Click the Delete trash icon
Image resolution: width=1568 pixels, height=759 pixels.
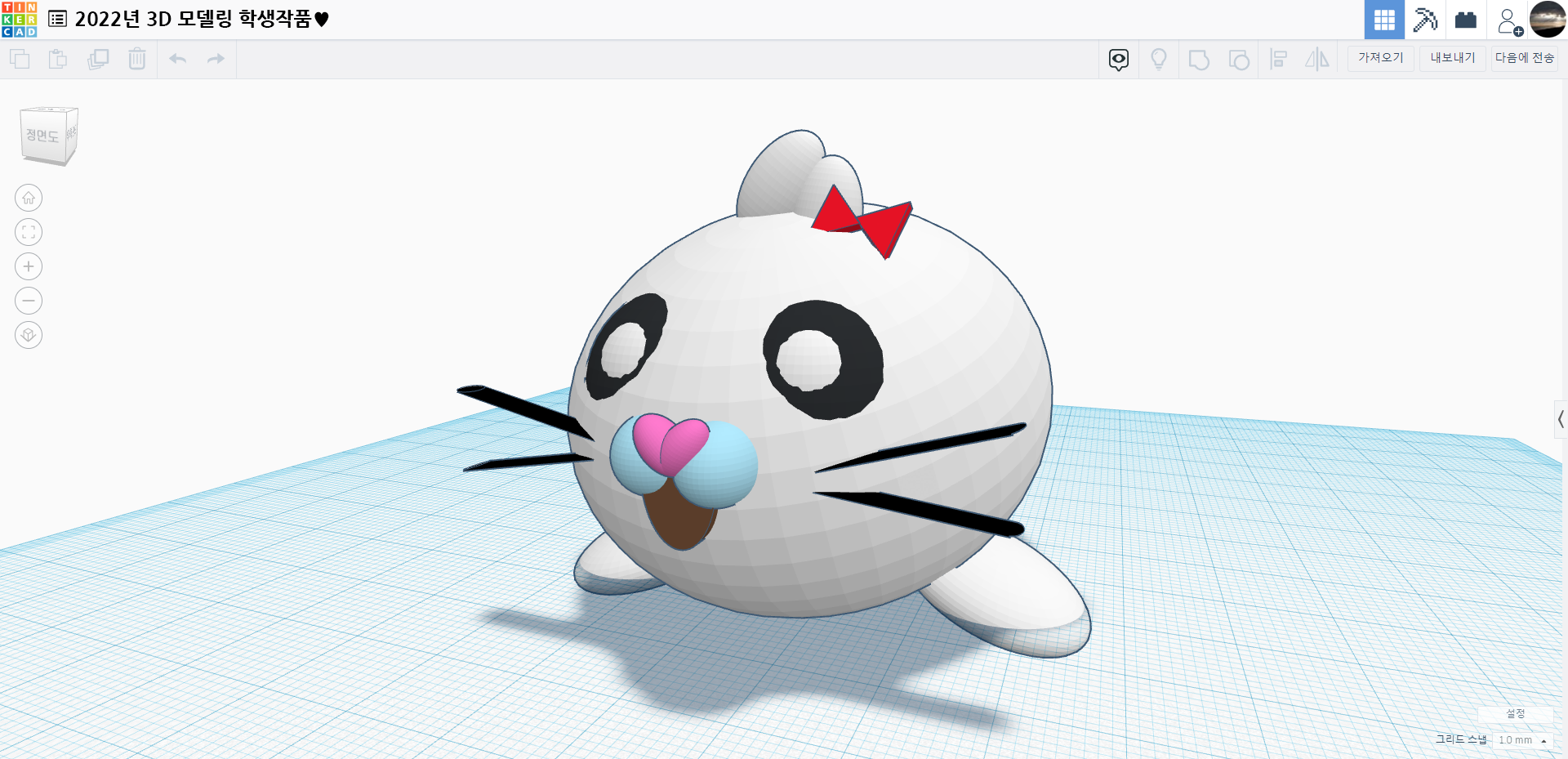click(137, 59)
